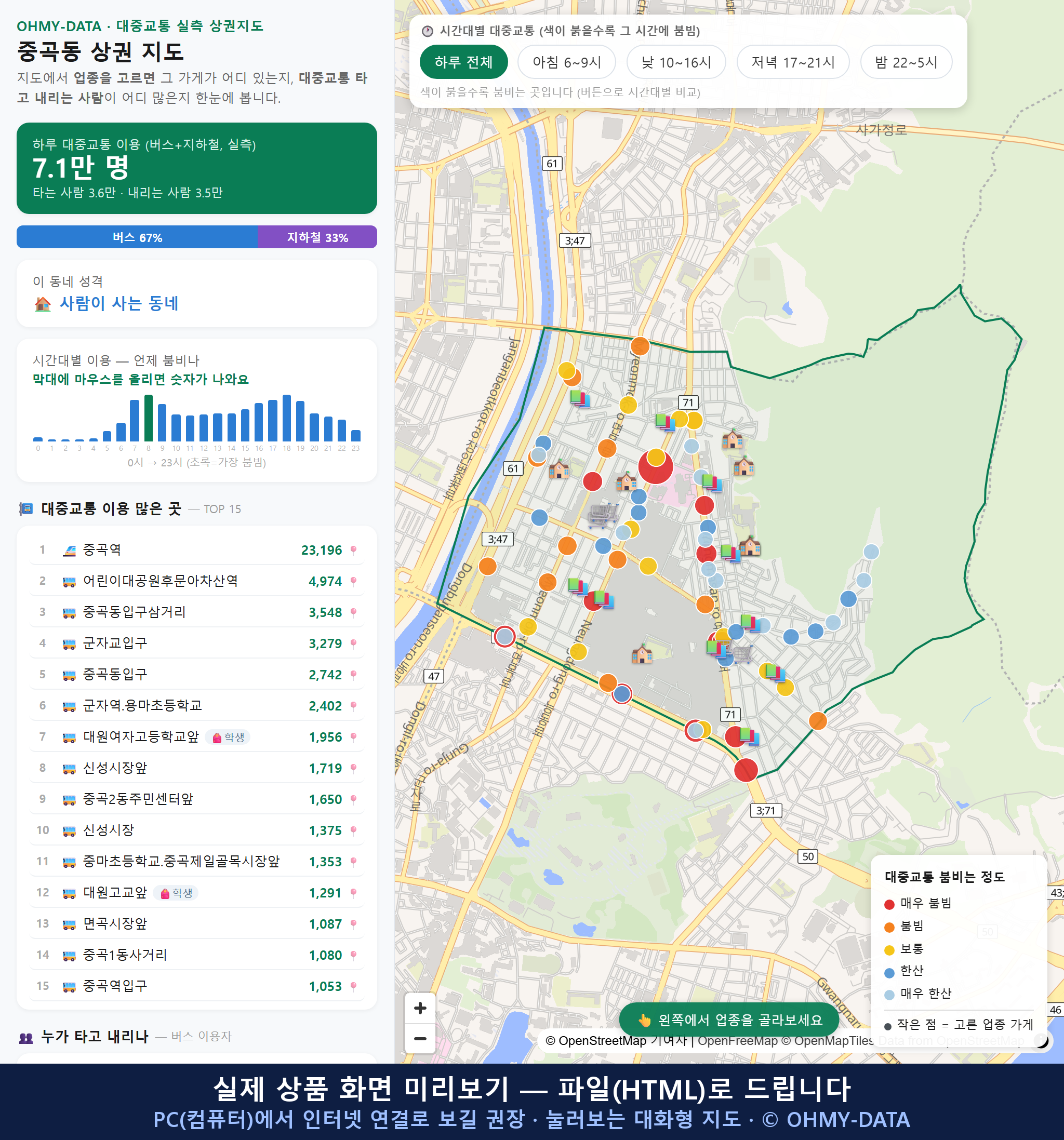Select the 중마초등학교.중곡제일골목시장앞 row
The width and height of the screenshot is (1064, 1140).
197,861
